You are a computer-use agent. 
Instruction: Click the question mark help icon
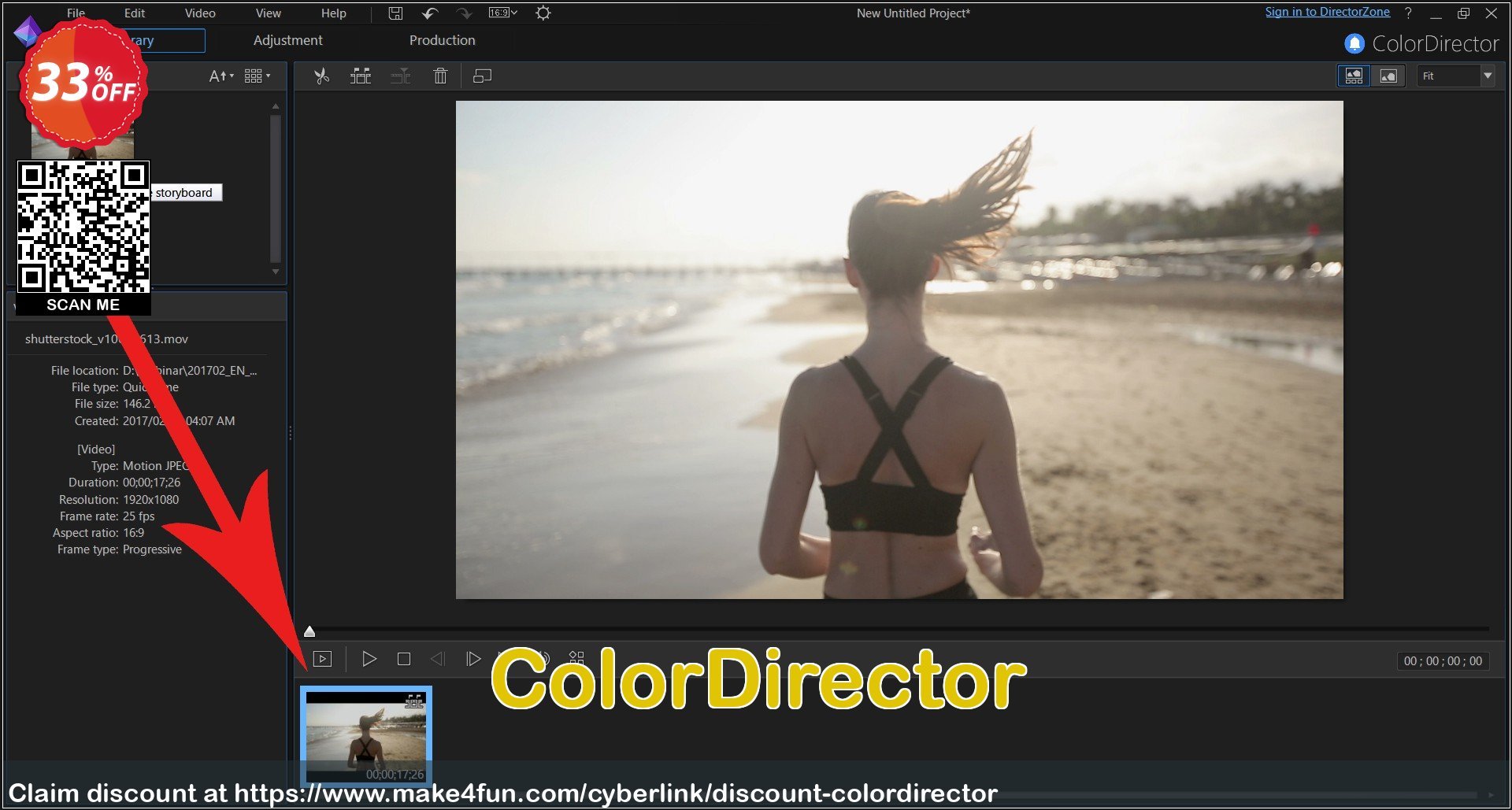1408,13
